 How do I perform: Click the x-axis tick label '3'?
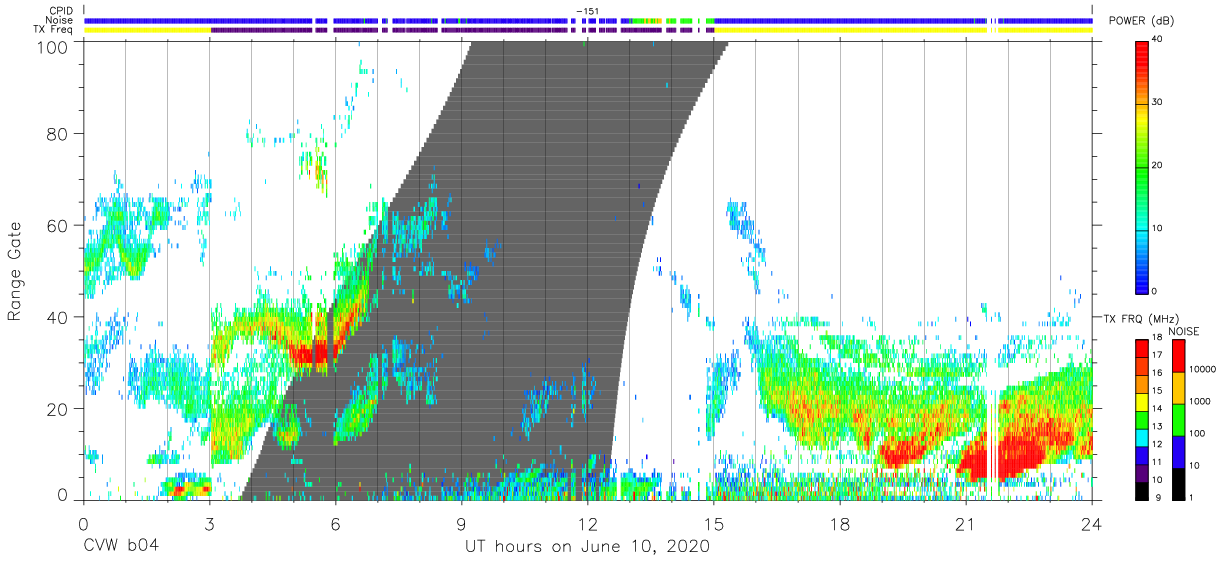209,523
